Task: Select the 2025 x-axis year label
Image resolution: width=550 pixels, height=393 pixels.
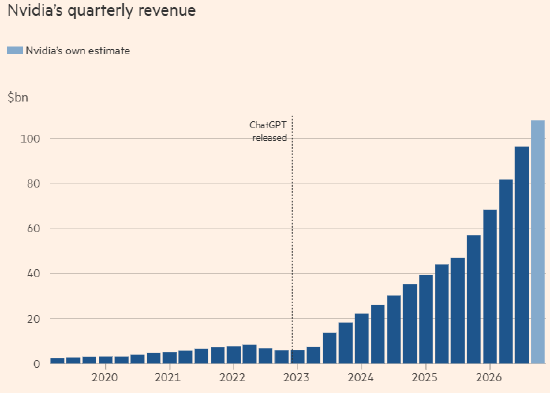Action: [424, 378]
